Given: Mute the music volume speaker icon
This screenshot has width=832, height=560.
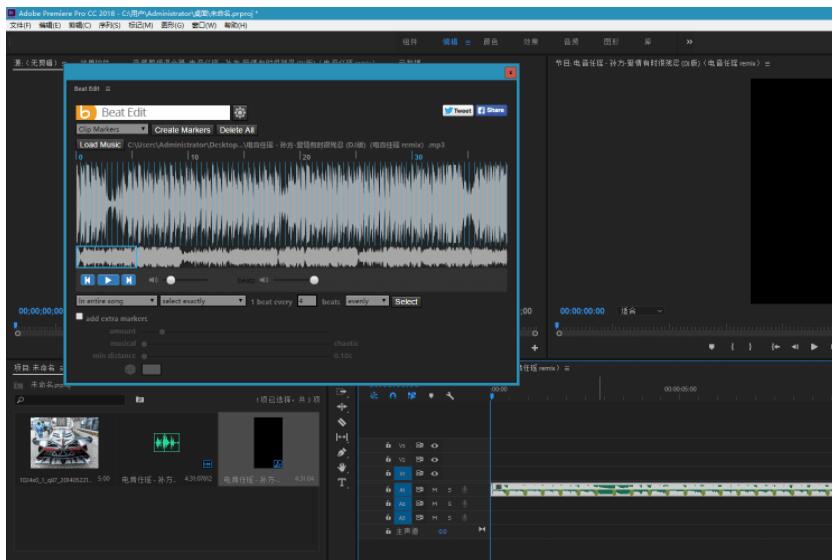Looking at the screenshot, I should [153, 280].
